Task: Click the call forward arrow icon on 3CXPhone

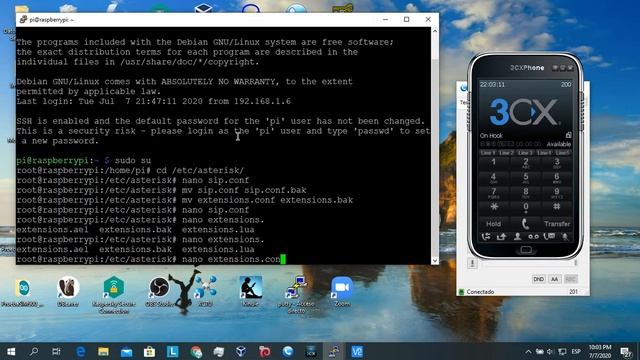Action: [x=501, y=236]
